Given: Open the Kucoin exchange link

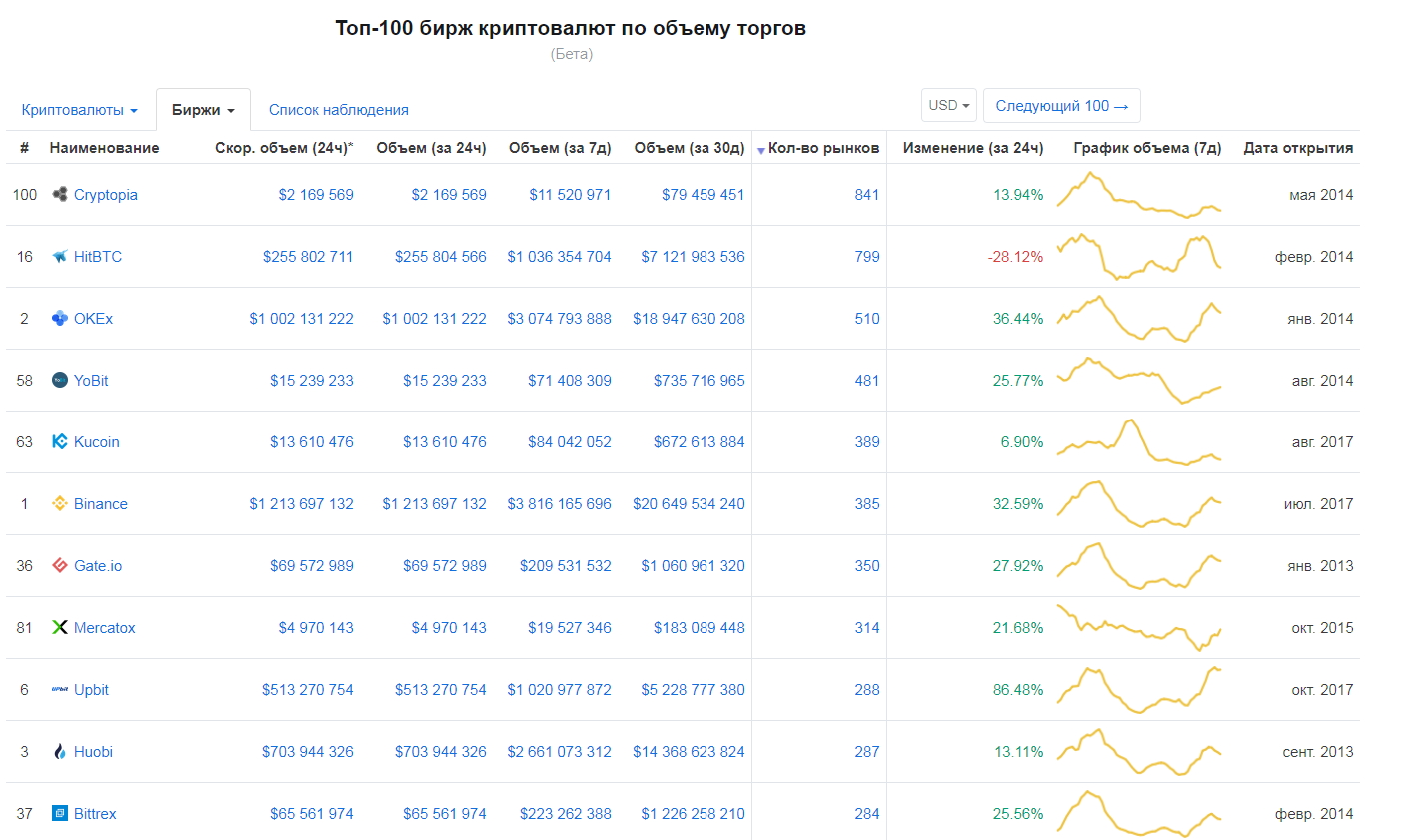Looking at the screenshot, I should click(x=97, y=442).
